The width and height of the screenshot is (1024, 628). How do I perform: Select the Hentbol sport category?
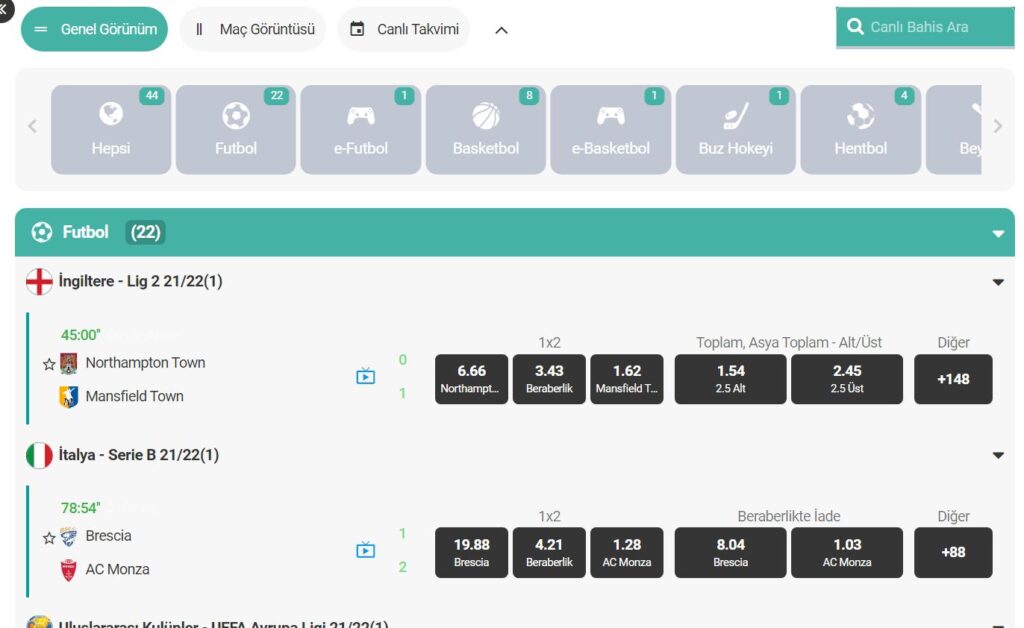[x=861, y=129]
